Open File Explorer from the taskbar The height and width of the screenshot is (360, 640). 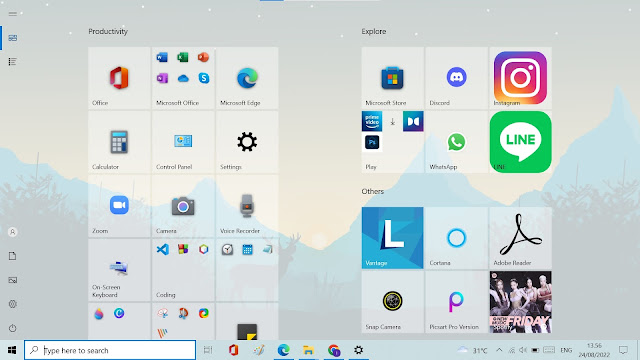click(309, 350)
